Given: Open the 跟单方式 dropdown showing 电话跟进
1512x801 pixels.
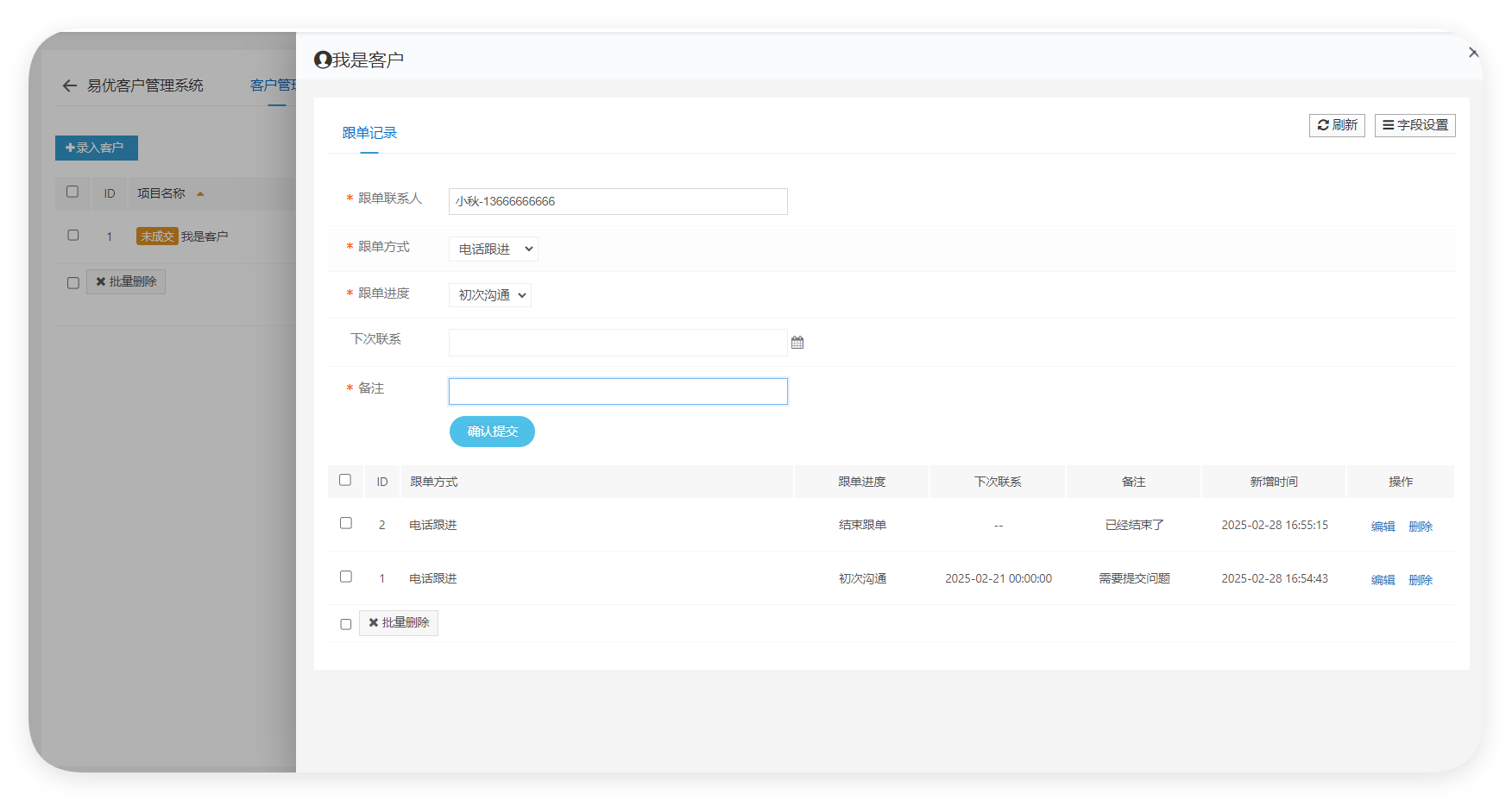Looking at the screenshot, I should click(x=494, y=249).
